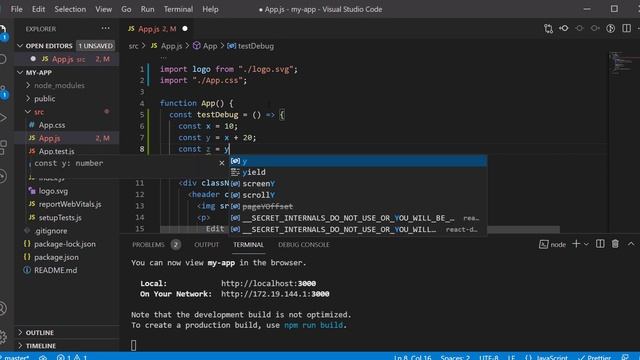Image resolution: width=640 pixels, height=360 pixels.
Task: Select the 'yield' autocomplete suggestion
Action: [x=358, y=172]
